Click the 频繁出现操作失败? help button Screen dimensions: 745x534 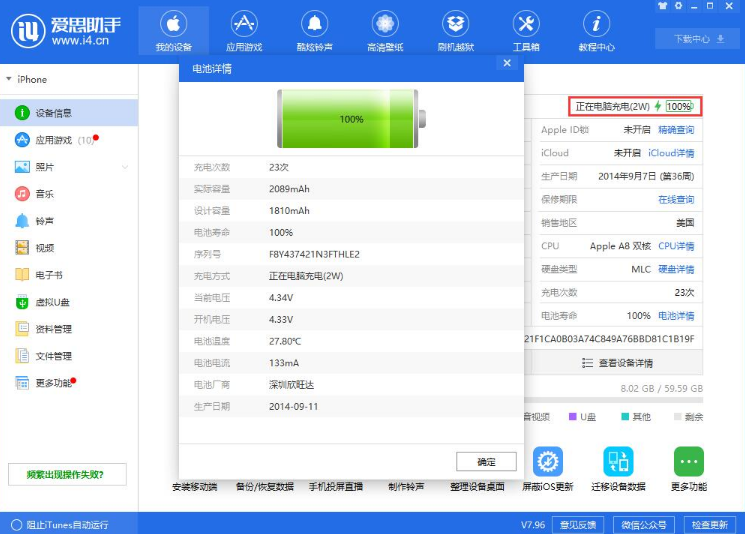[67, 475]
